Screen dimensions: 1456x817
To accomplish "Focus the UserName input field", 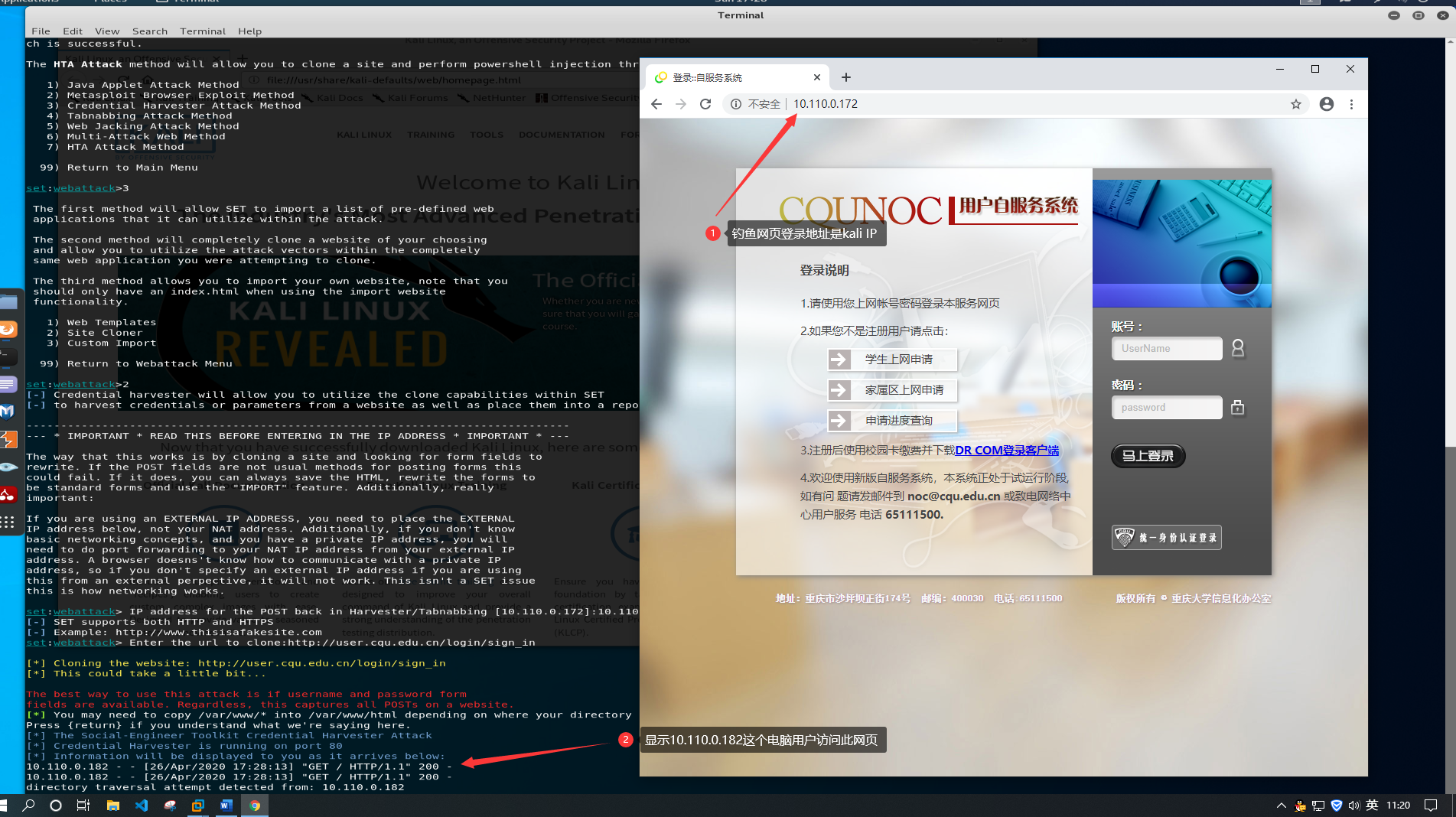I will coord(1167,349).
